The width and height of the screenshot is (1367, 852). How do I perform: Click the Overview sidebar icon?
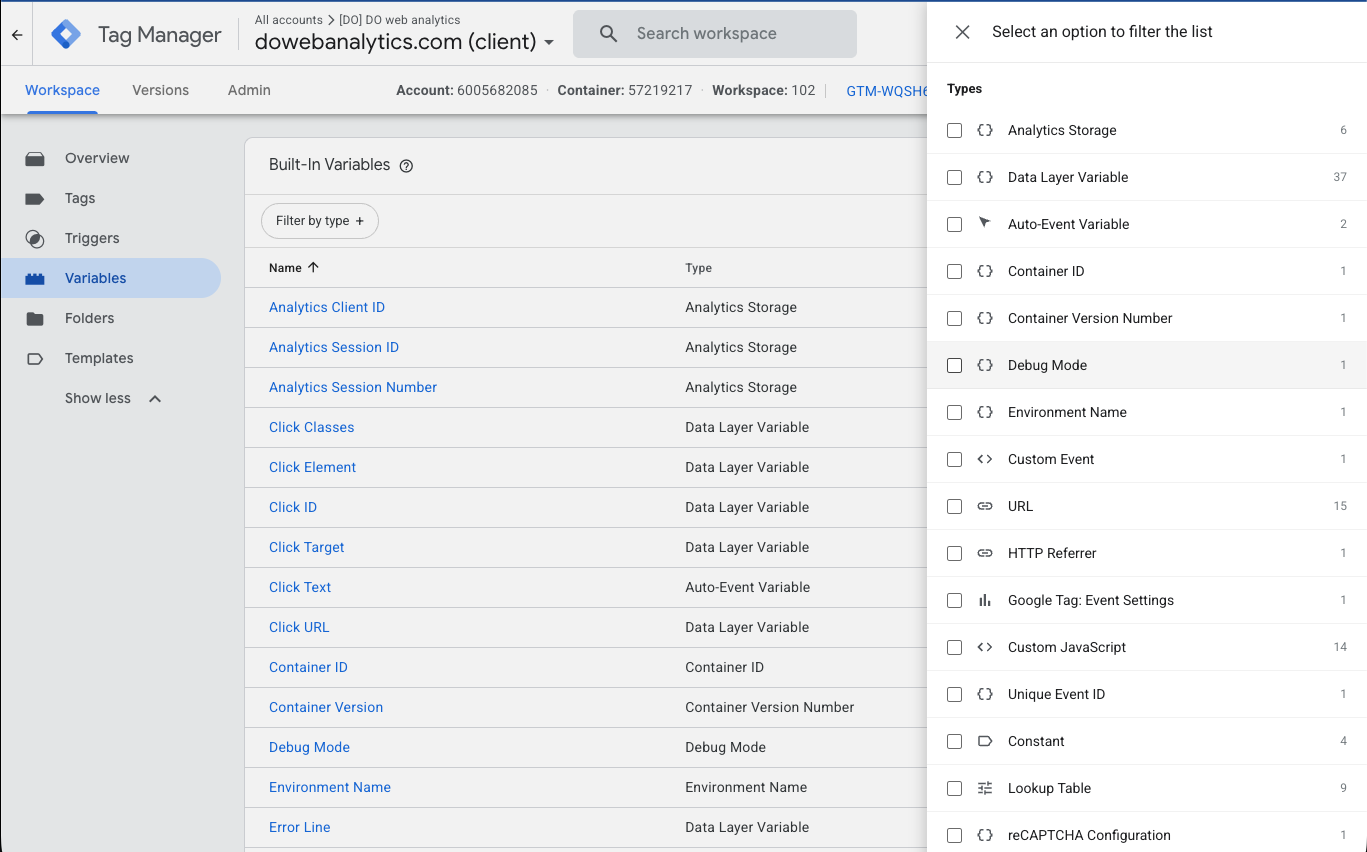pos(35,158)
